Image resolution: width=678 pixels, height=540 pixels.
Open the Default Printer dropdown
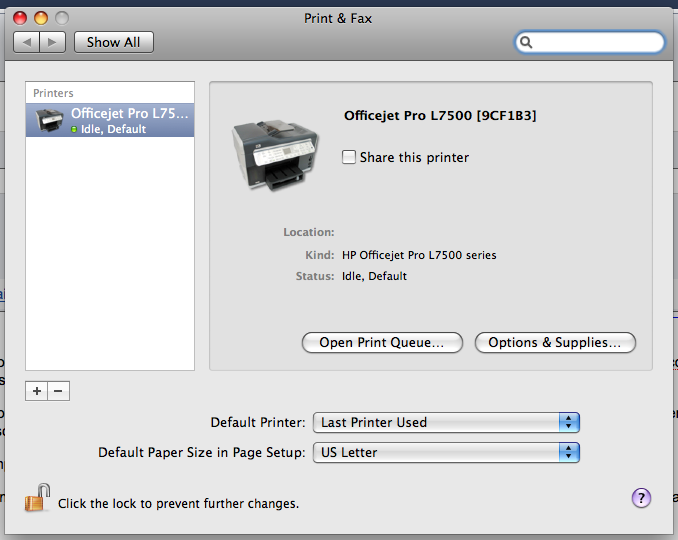[x=446, y=422]
